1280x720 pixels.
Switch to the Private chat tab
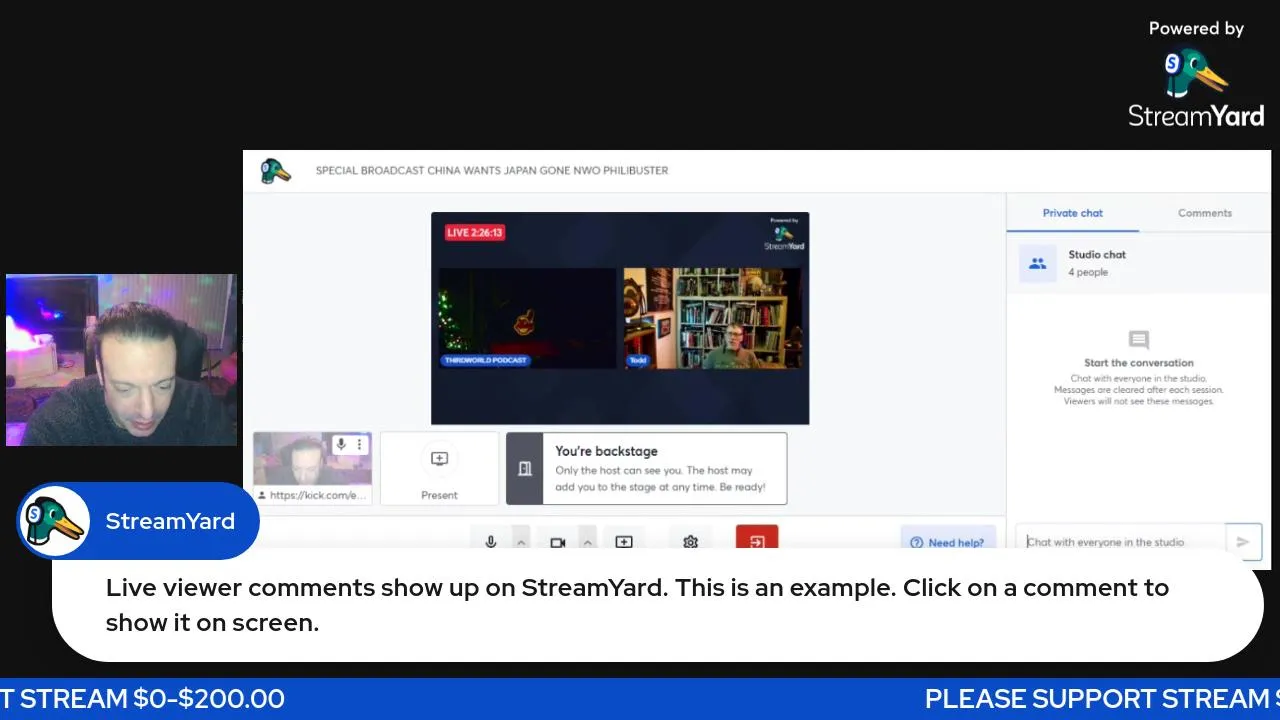1072,213
